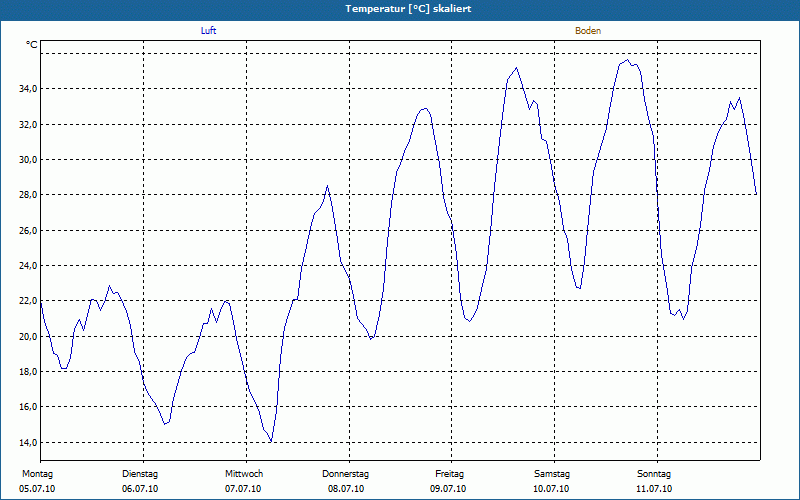The image size is (800, 500).
Task: Click the 'Luft' legend label
Action: point(208,31)
